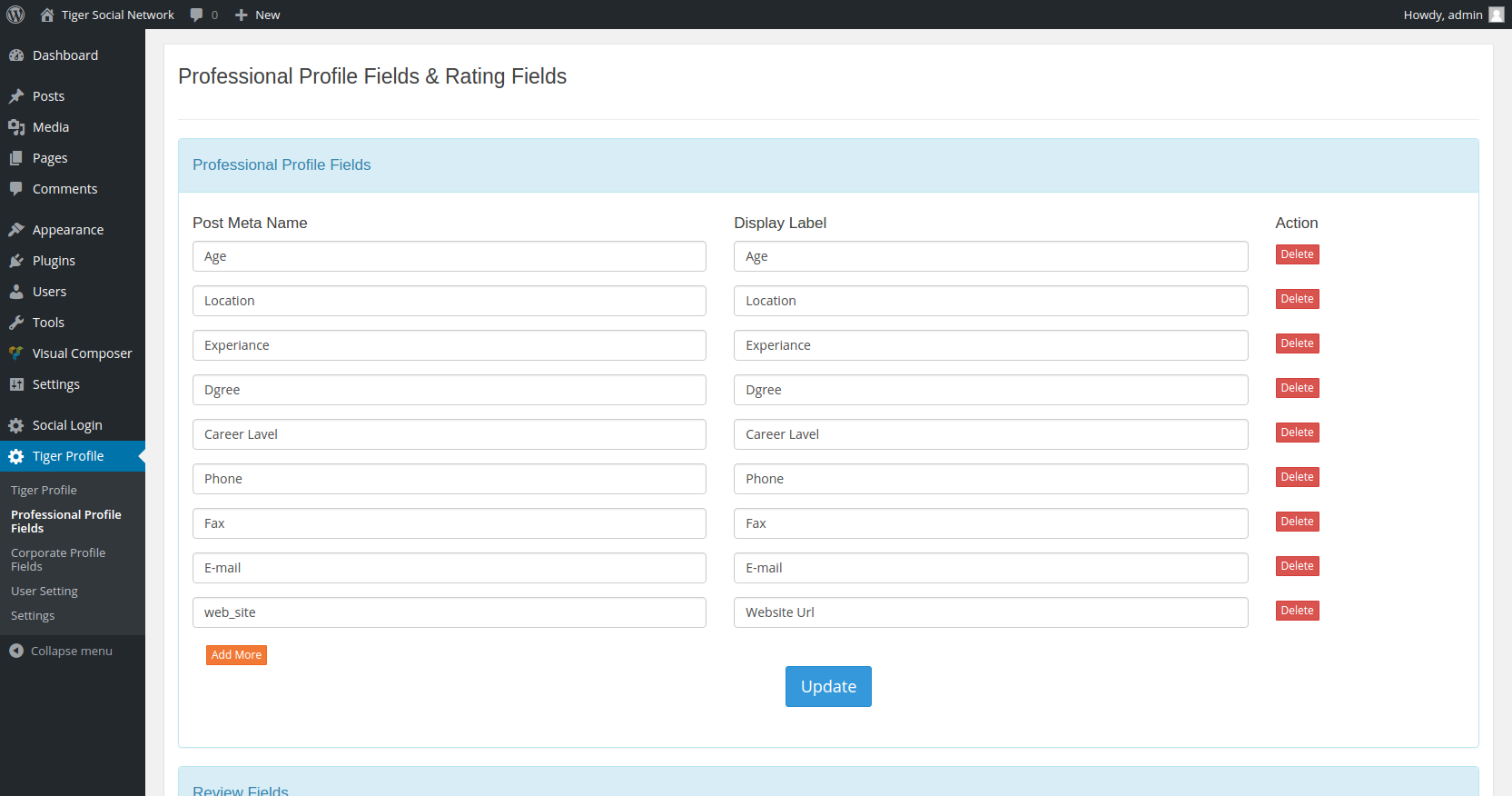Delete the Experiance field row
Screen dimensions: 1512x796
click(x=1297, y=343)
